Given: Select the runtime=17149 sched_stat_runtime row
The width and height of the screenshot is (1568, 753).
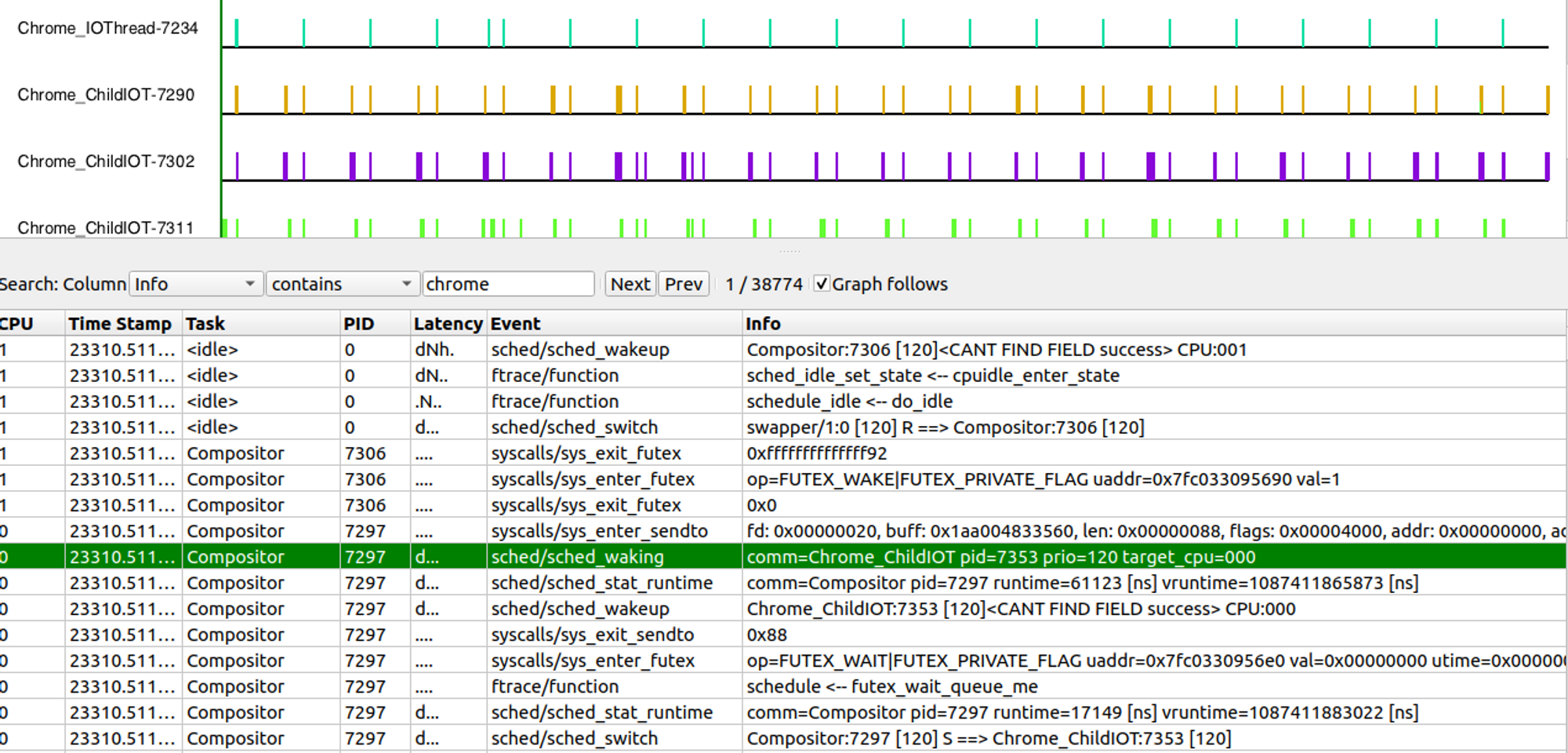Looking at the screenshot, I should (x=783, y=712).
